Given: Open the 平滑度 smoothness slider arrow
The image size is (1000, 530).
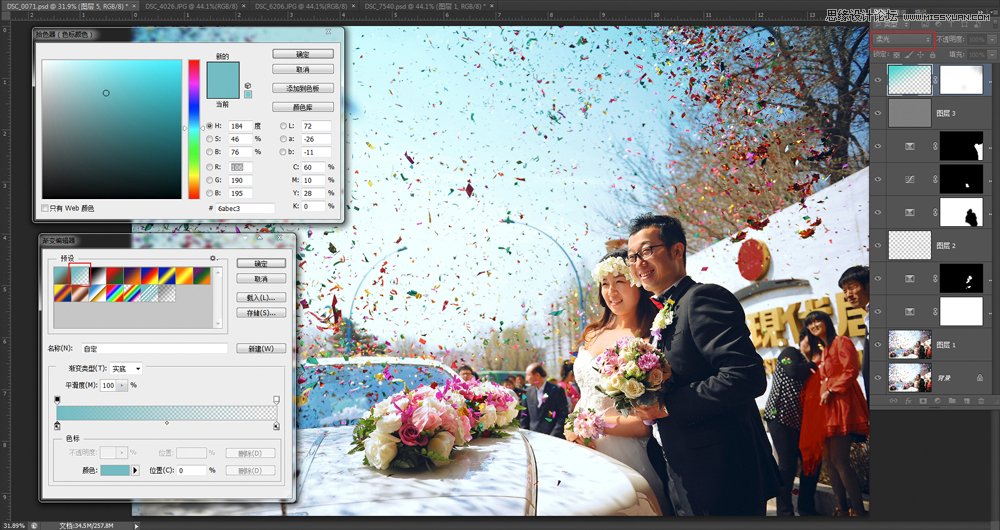Looking at the screenshot, I should tap(122, 385).
